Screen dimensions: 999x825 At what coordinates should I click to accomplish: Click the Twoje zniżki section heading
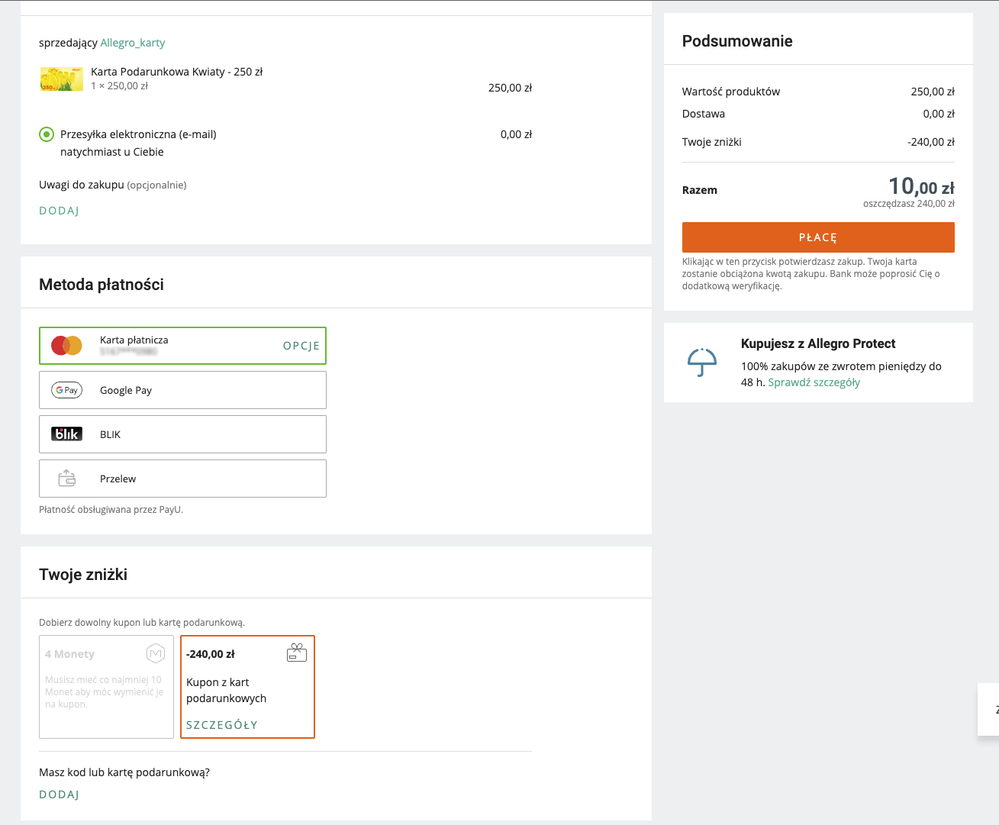click(x=83, y=575)
